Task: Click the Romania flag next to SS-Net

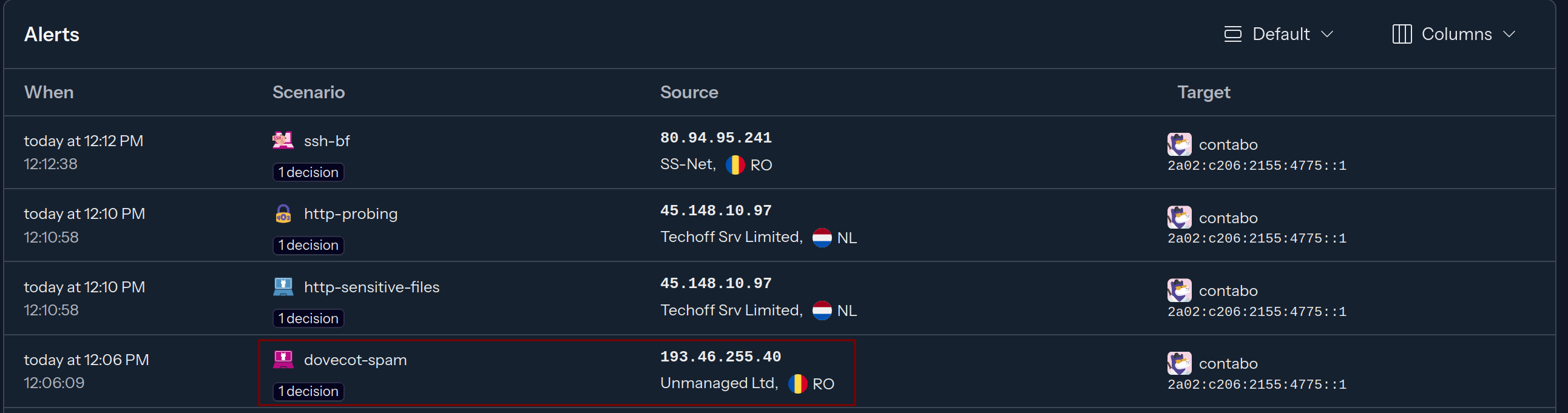Action: [x=735, y=165]
